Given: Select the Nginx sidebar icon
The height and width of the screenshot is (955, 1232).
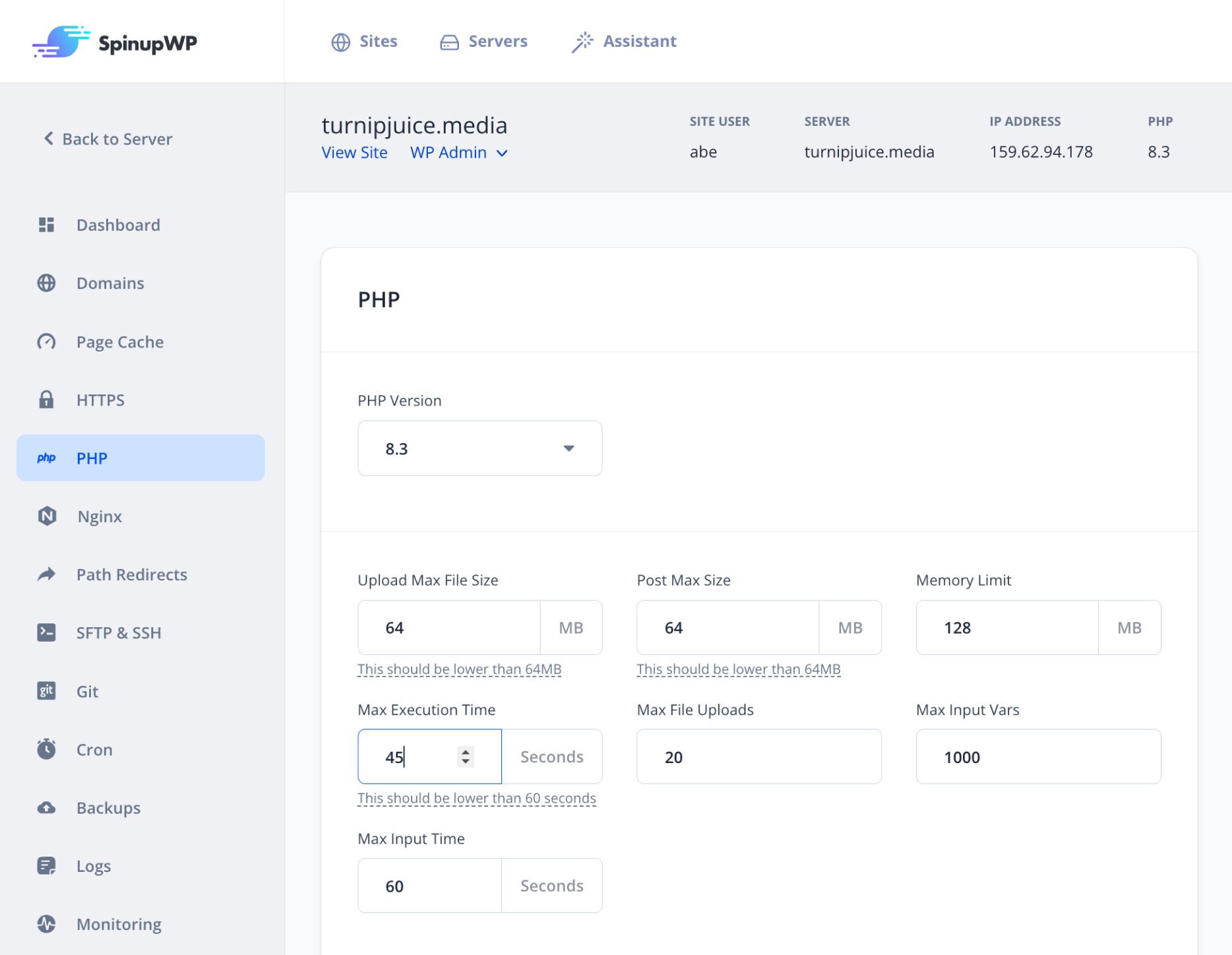Looking at the screenshot, I should (46, 516).
